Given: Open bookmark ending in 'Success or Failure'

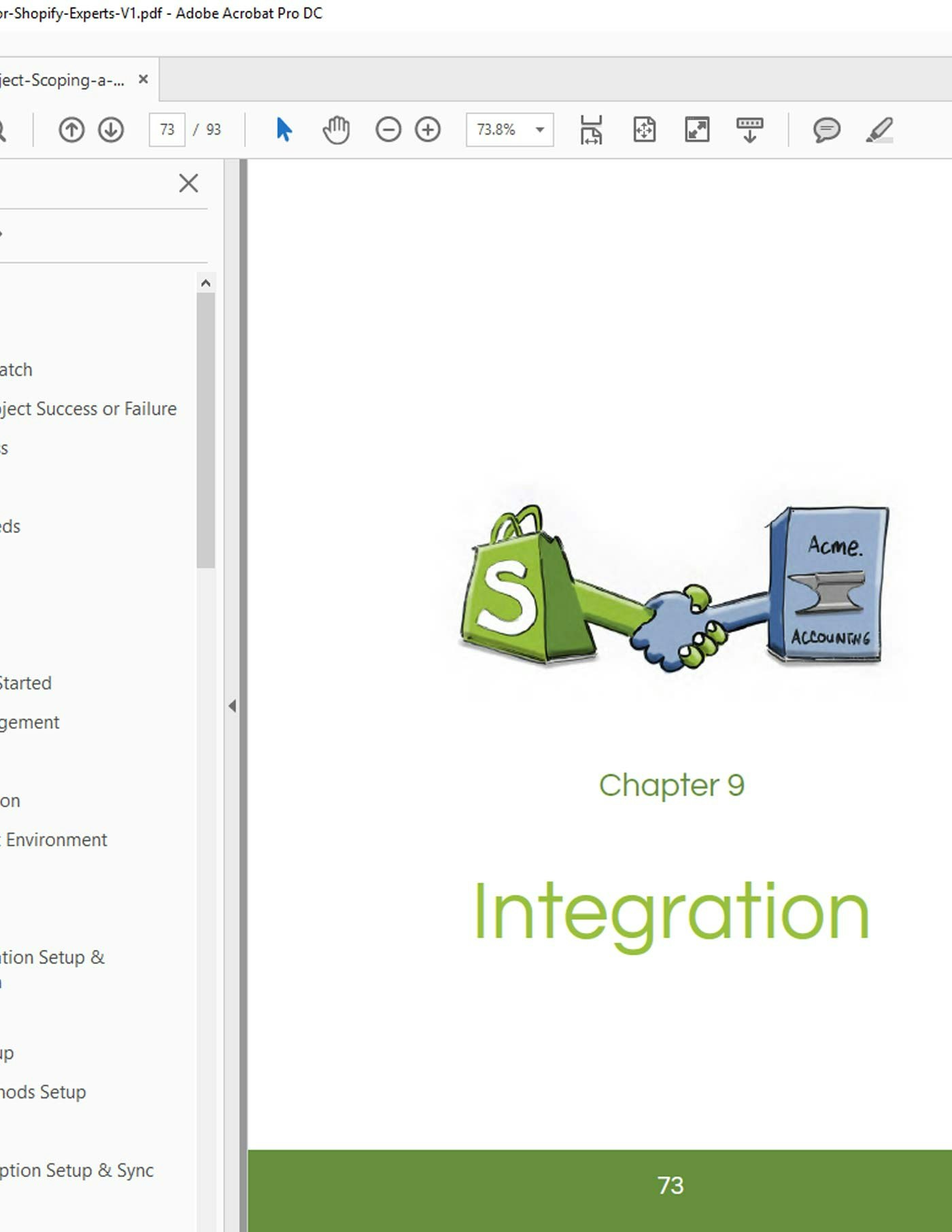Looking at the screenshot, I should click(x=88, y=409).
